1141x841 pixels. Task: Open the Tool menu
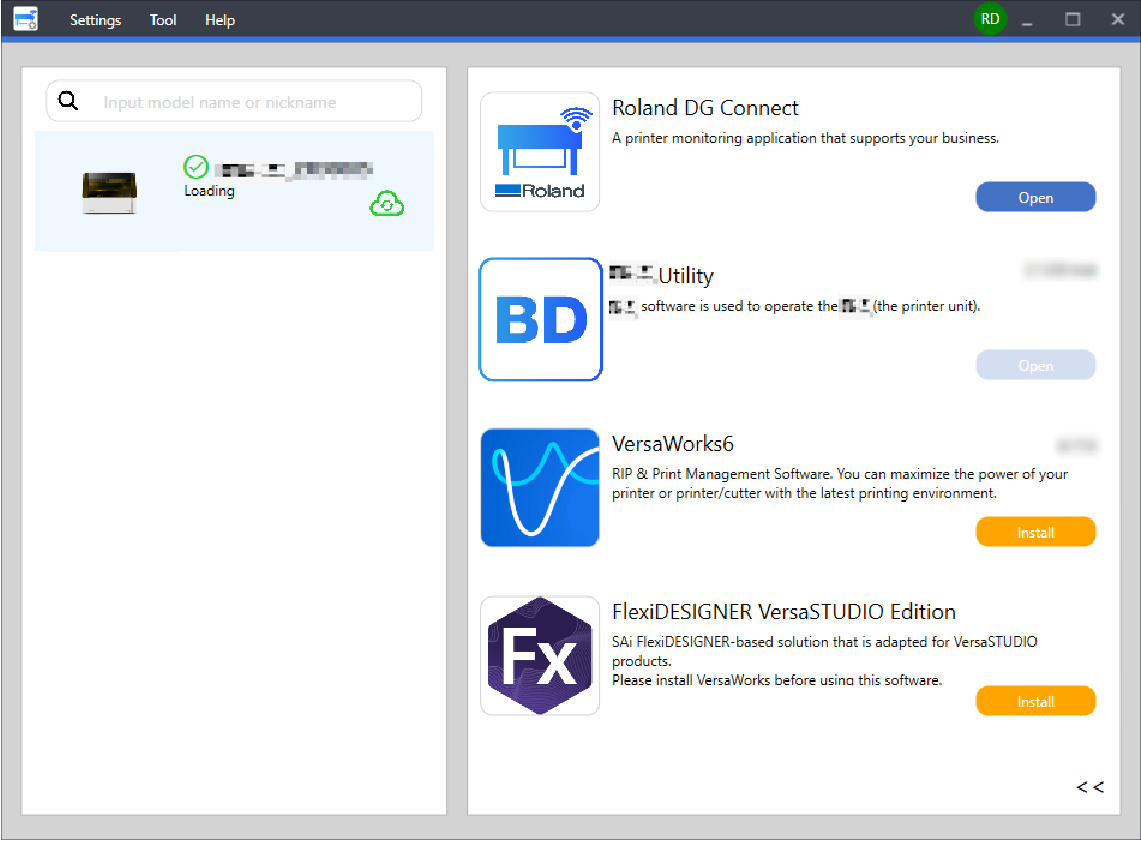tap(163, 20)
